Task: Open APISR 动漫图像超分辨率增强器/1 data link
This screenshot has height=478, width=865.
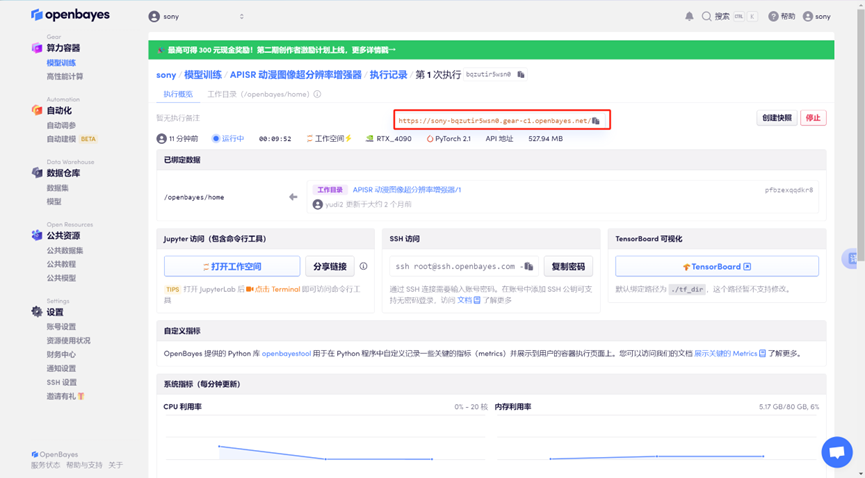Action: 407,189
